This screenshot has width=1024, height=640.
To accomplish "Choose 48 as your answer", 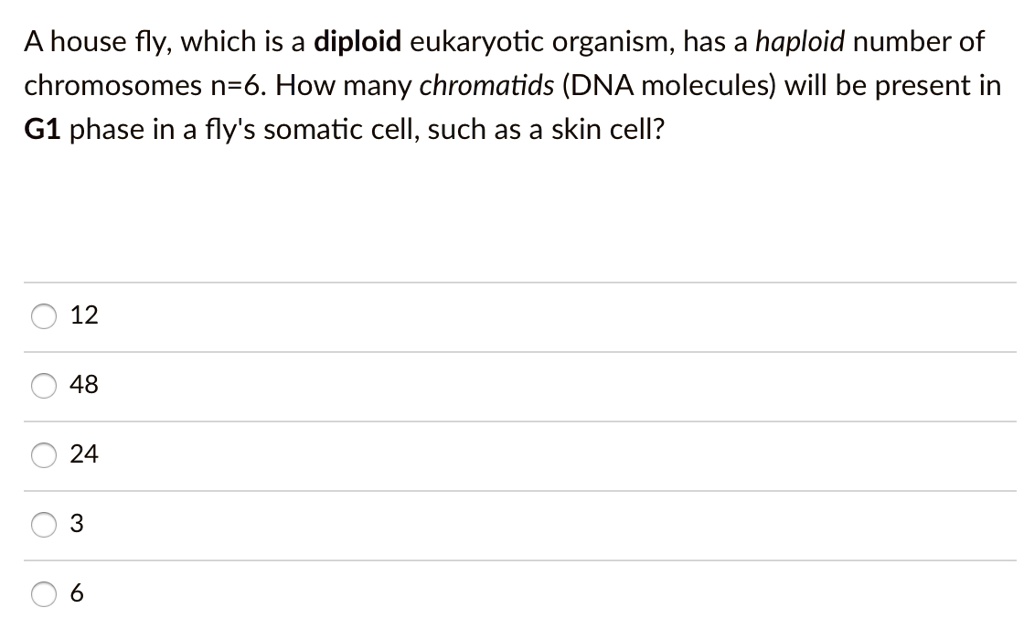I will 83,385.
